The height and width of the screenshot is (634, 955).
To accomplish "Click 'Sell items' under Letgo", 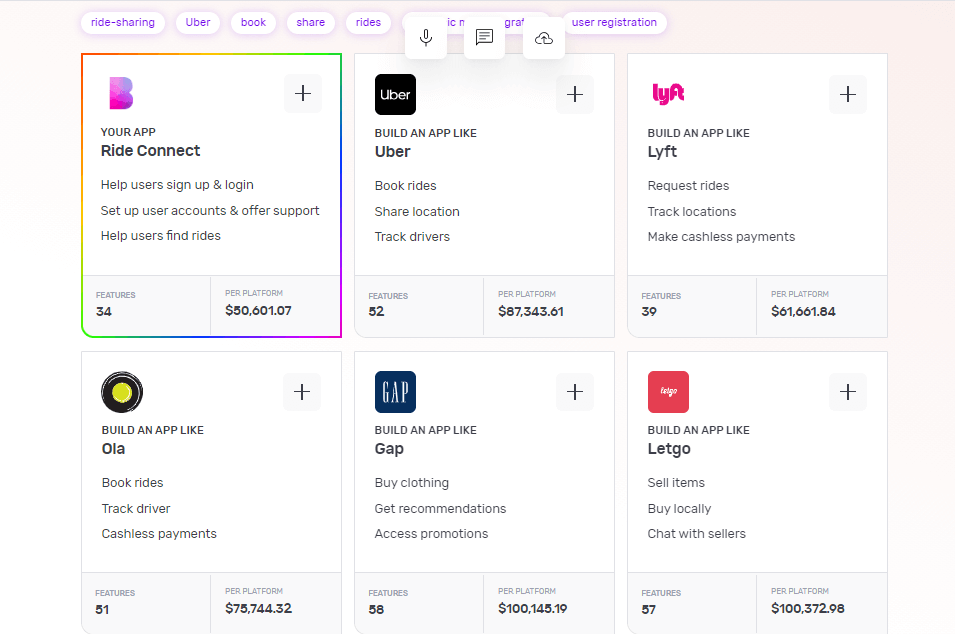I will pyautogui.click(x=676, y=483).
